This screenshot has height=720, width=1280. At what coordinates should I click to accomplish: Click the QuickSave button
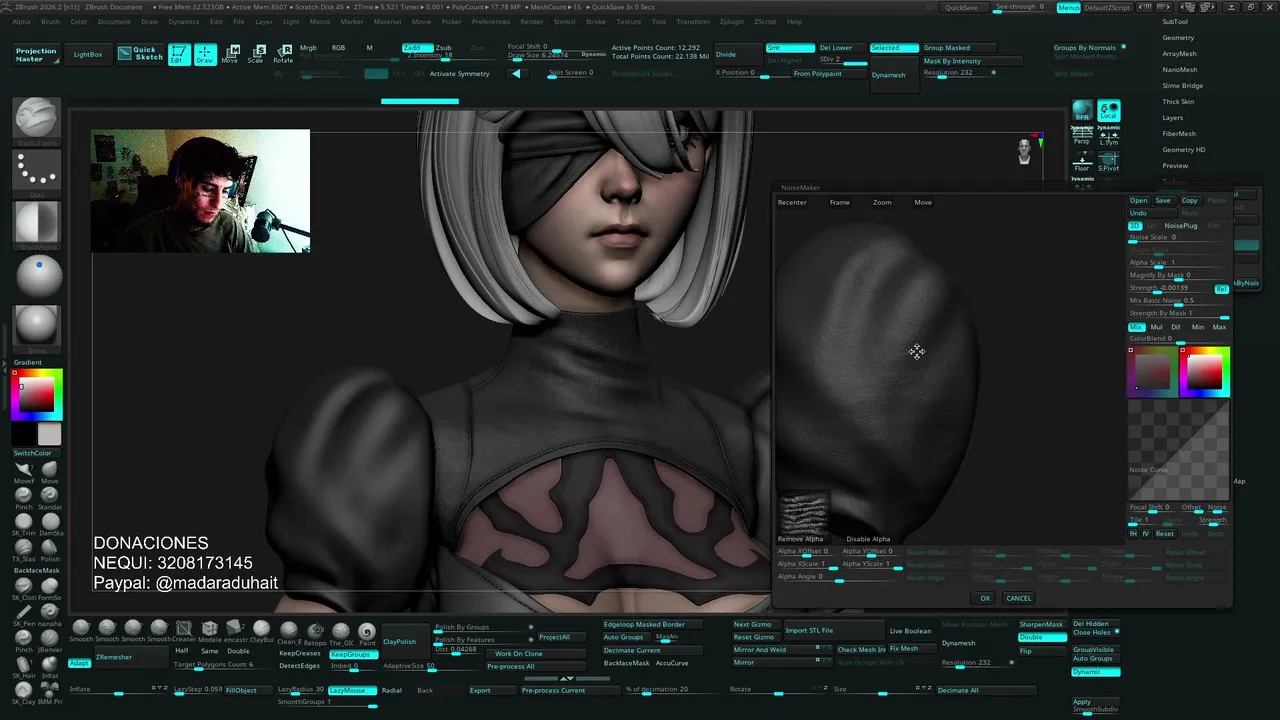point(961,7)
